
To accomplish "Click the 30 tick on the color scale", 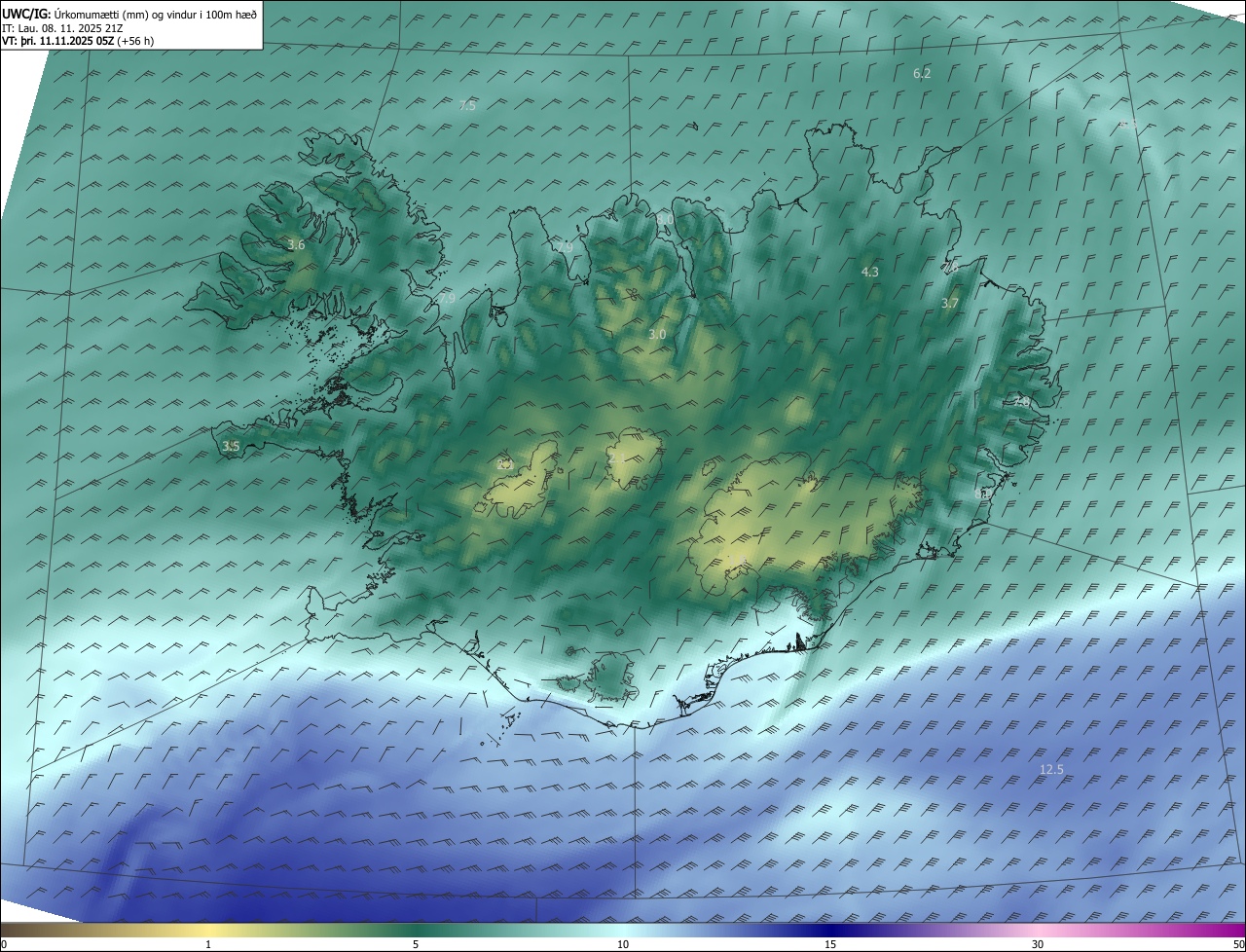I will (x=1038, y=945).
